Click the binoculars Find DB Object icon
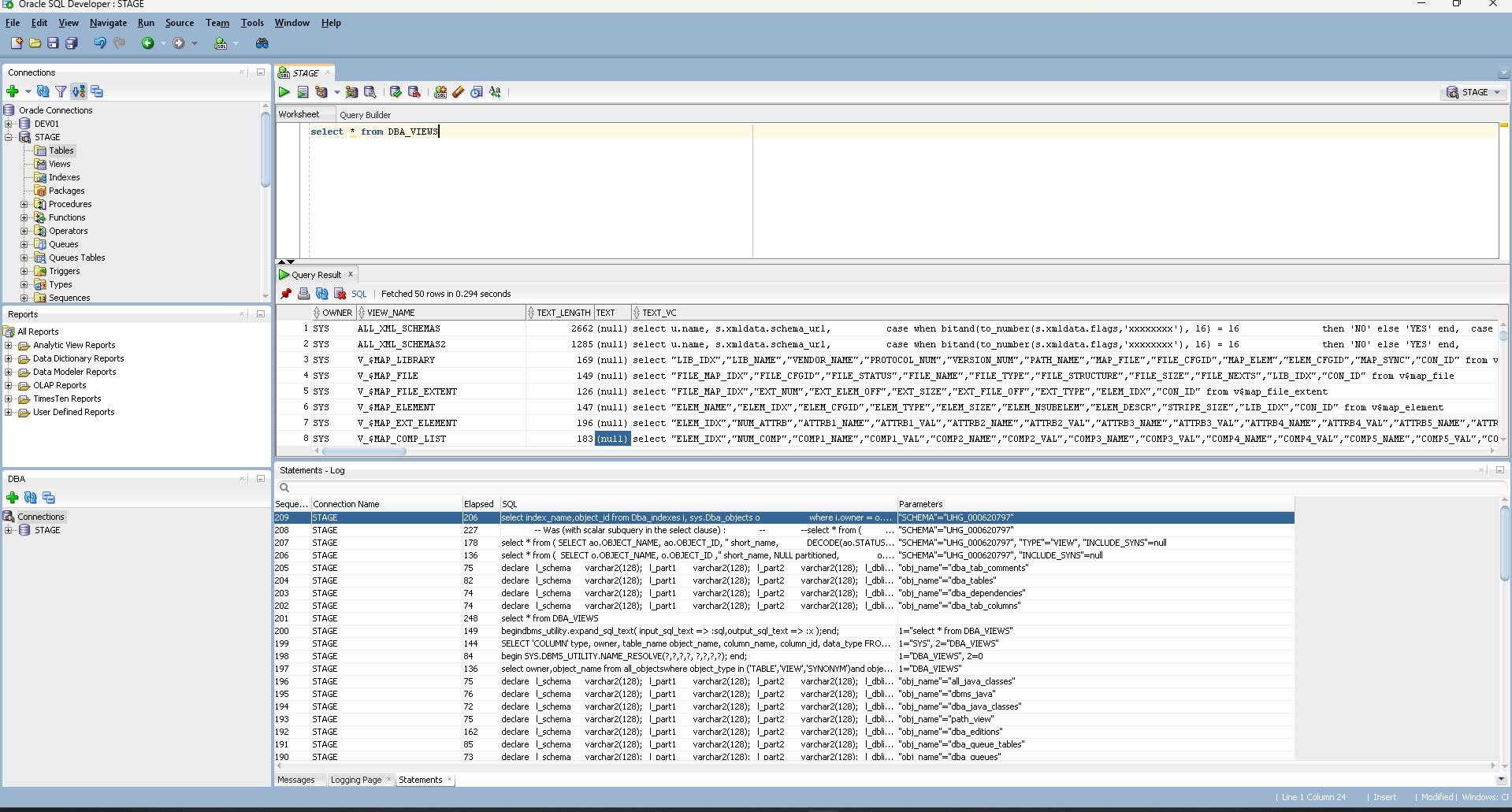Screen dimensions: 1512x812 [262, 43]
